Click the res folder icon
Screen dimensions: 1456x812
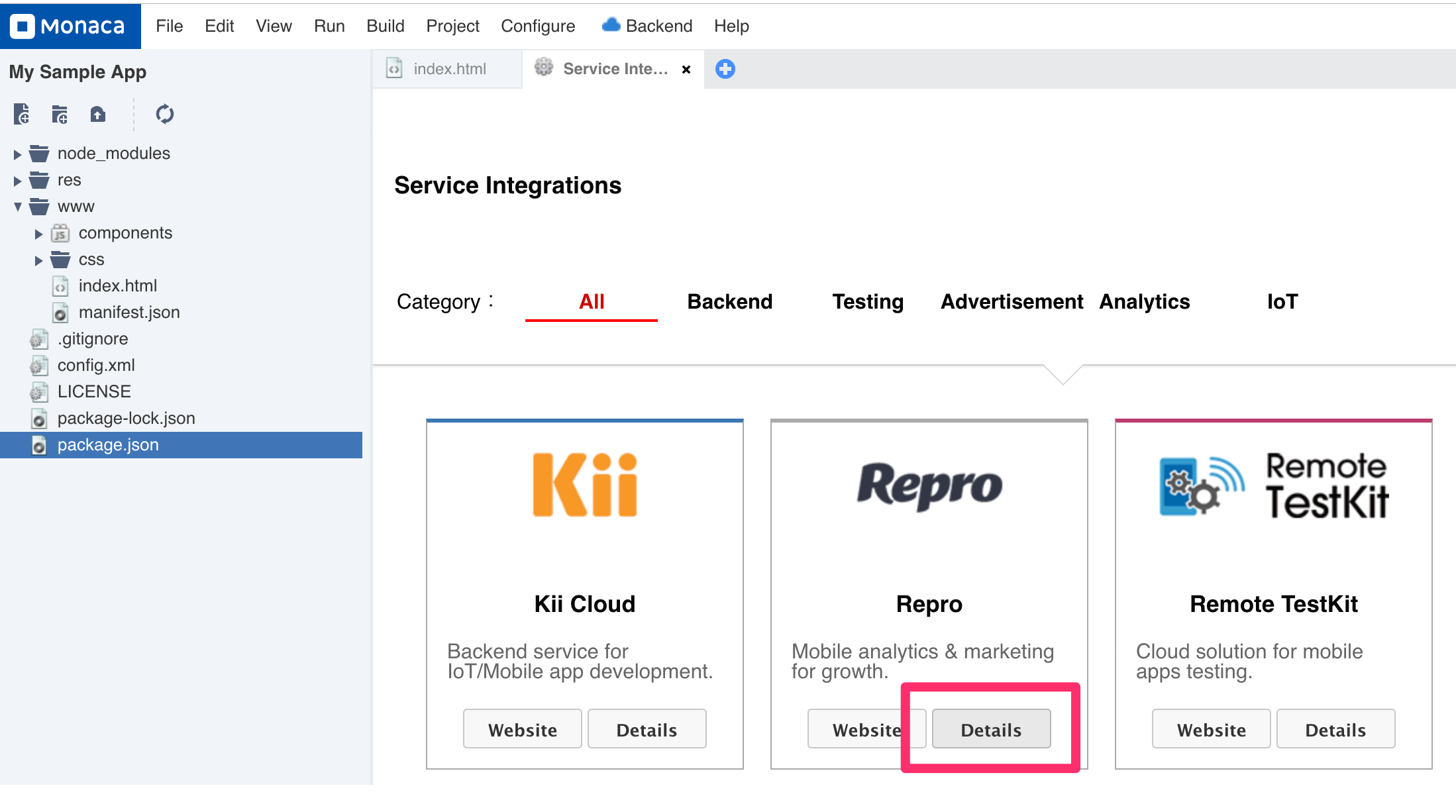[39, 180]
